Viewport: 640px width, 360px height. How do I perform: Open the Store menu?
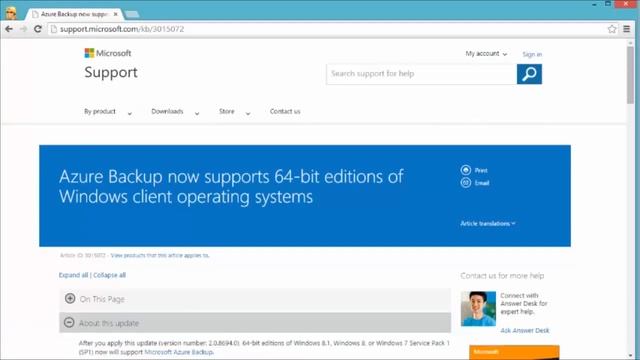(227, 111)
